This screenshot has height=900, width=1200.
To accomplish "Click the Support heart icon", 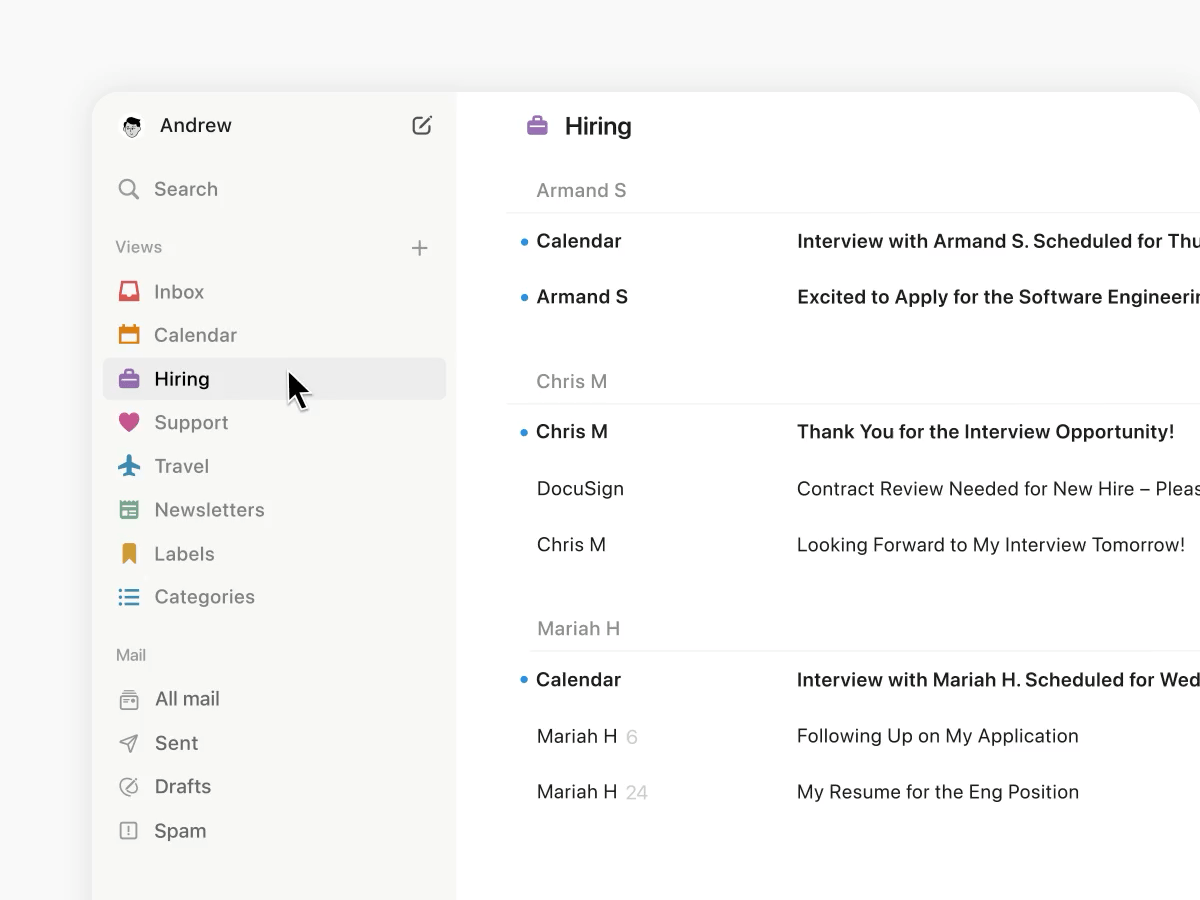I will tap(129, 422).
